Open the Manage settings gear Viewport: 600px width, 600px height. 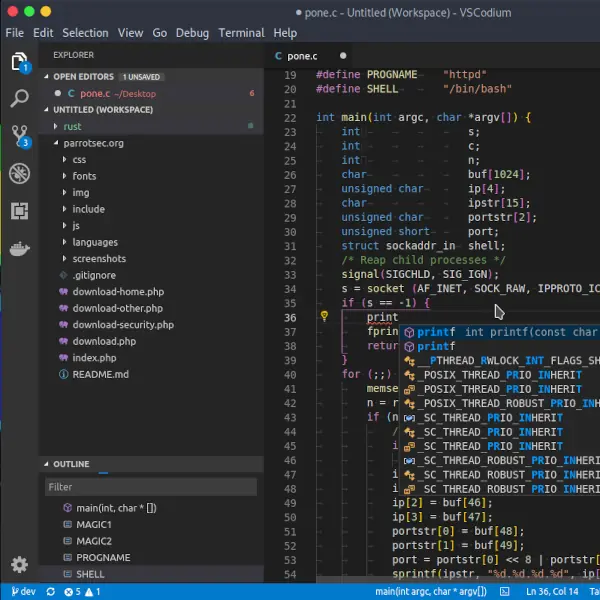coord(19,565)
